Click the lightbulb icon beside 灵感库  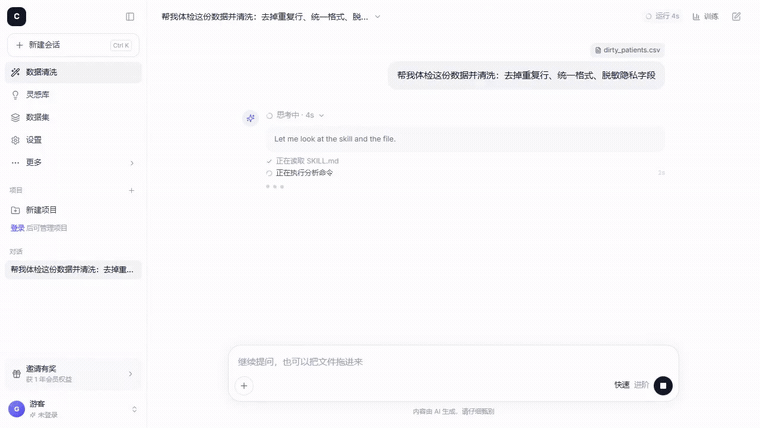coord(16,95)
